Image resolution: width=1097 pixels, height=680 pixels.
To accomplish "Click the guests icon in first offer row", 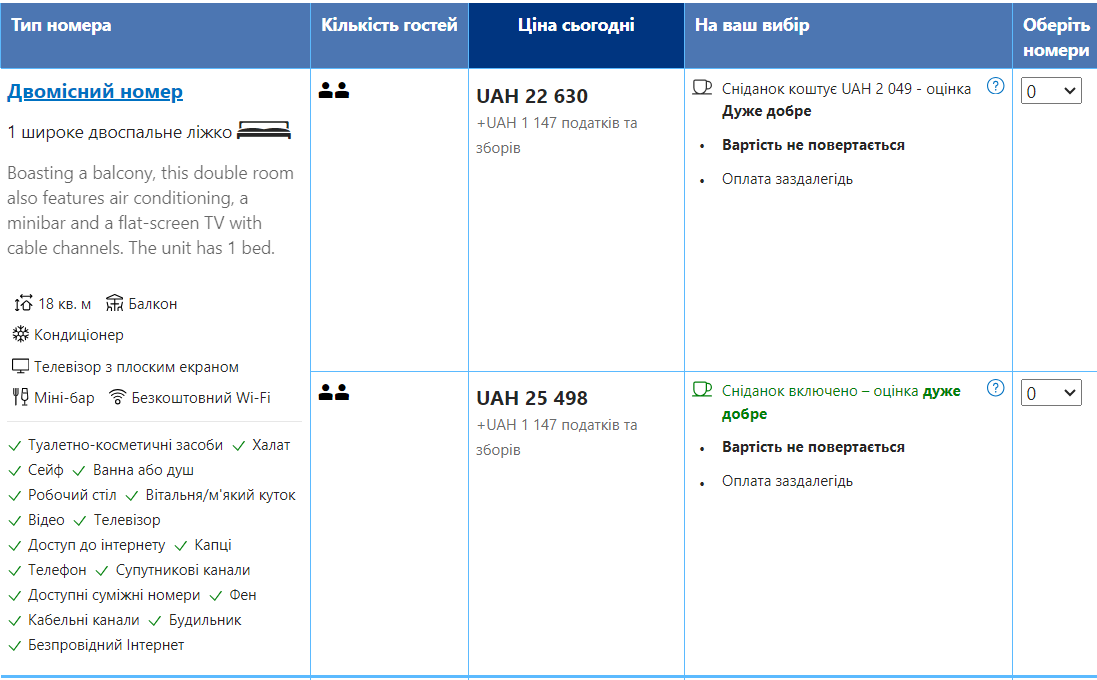I will 334,91.
